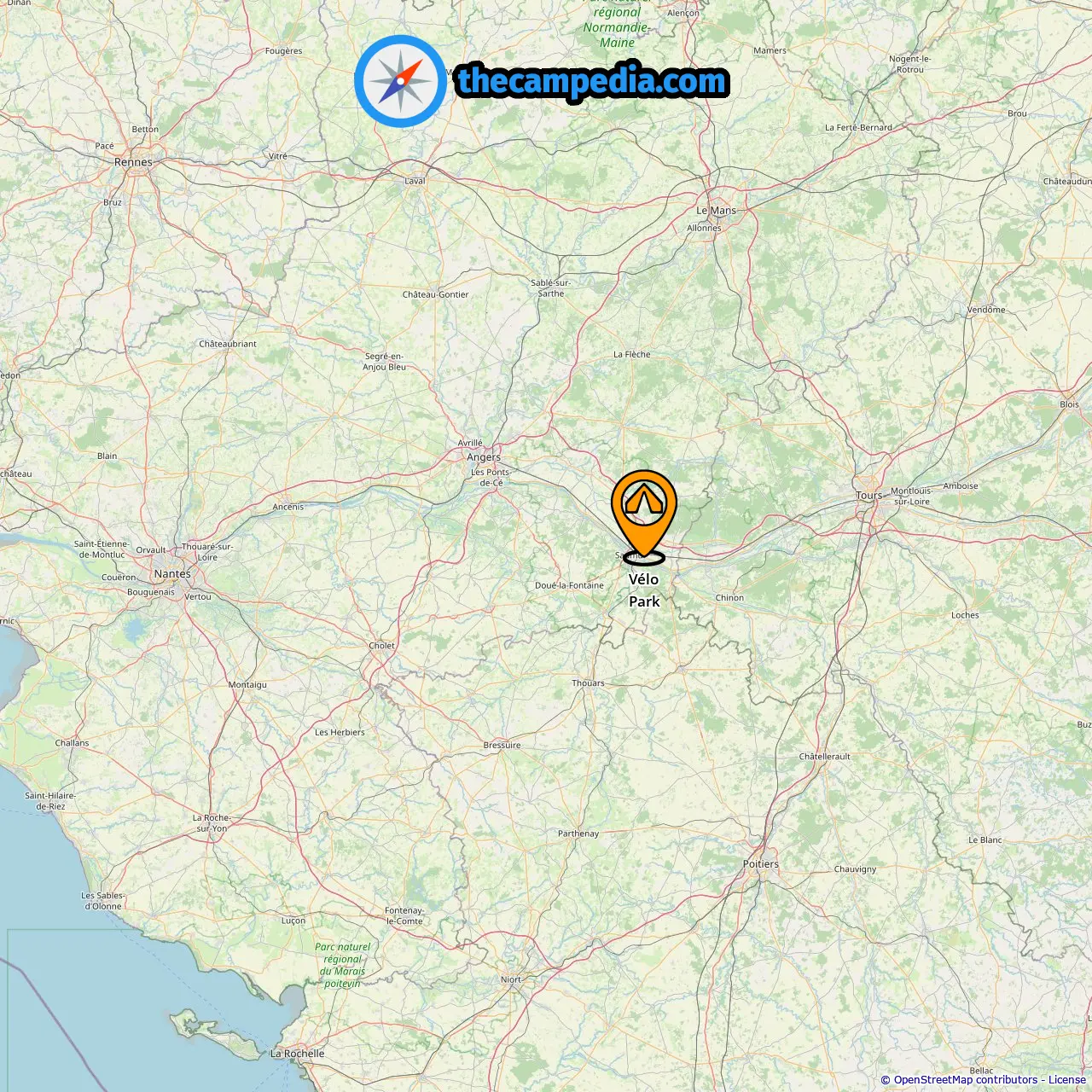Screen dimensions: 1092x1092
Task: Click the blue compass logo icon
Action: 400,81
